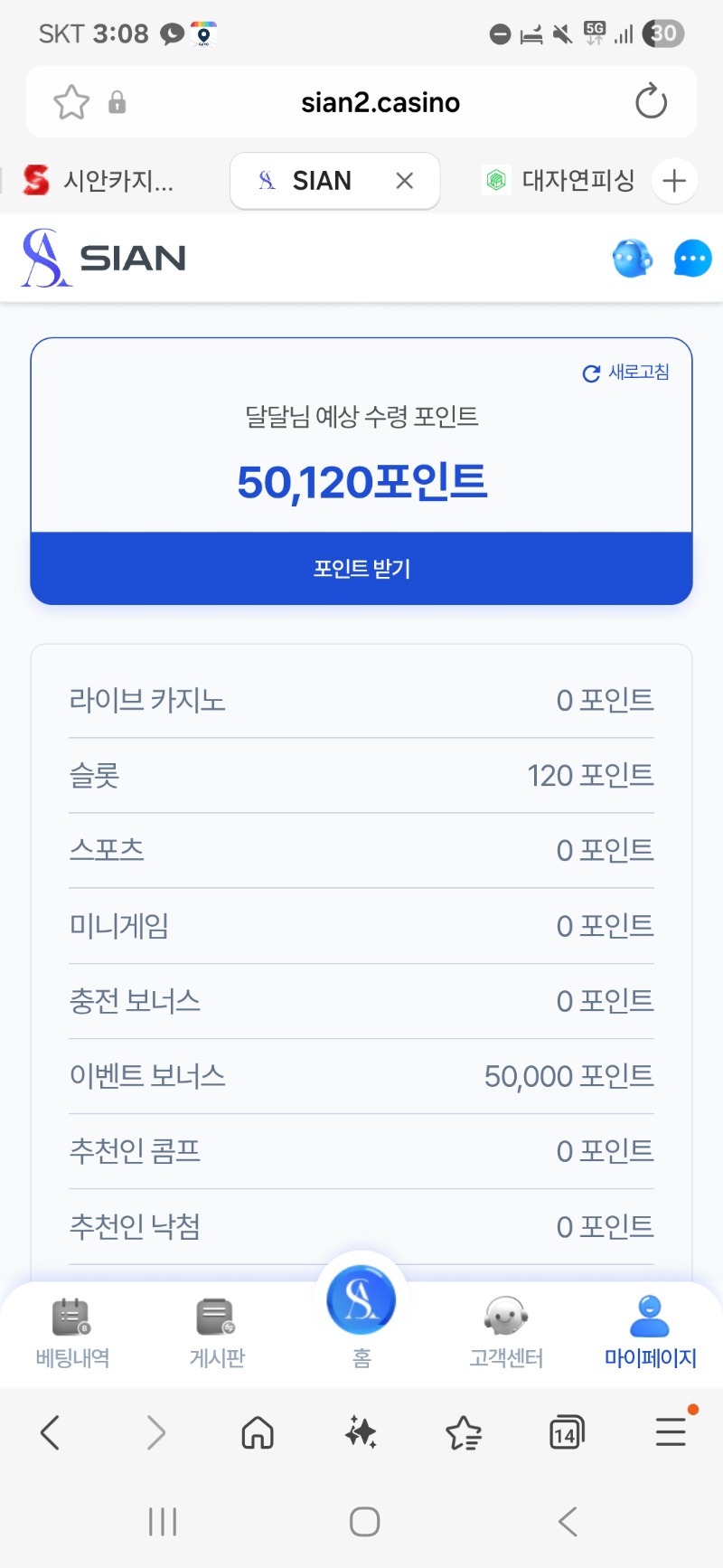Open the 고객센터 customer center tab
Screen dimensions: 723x1568
click(506, 1333)
